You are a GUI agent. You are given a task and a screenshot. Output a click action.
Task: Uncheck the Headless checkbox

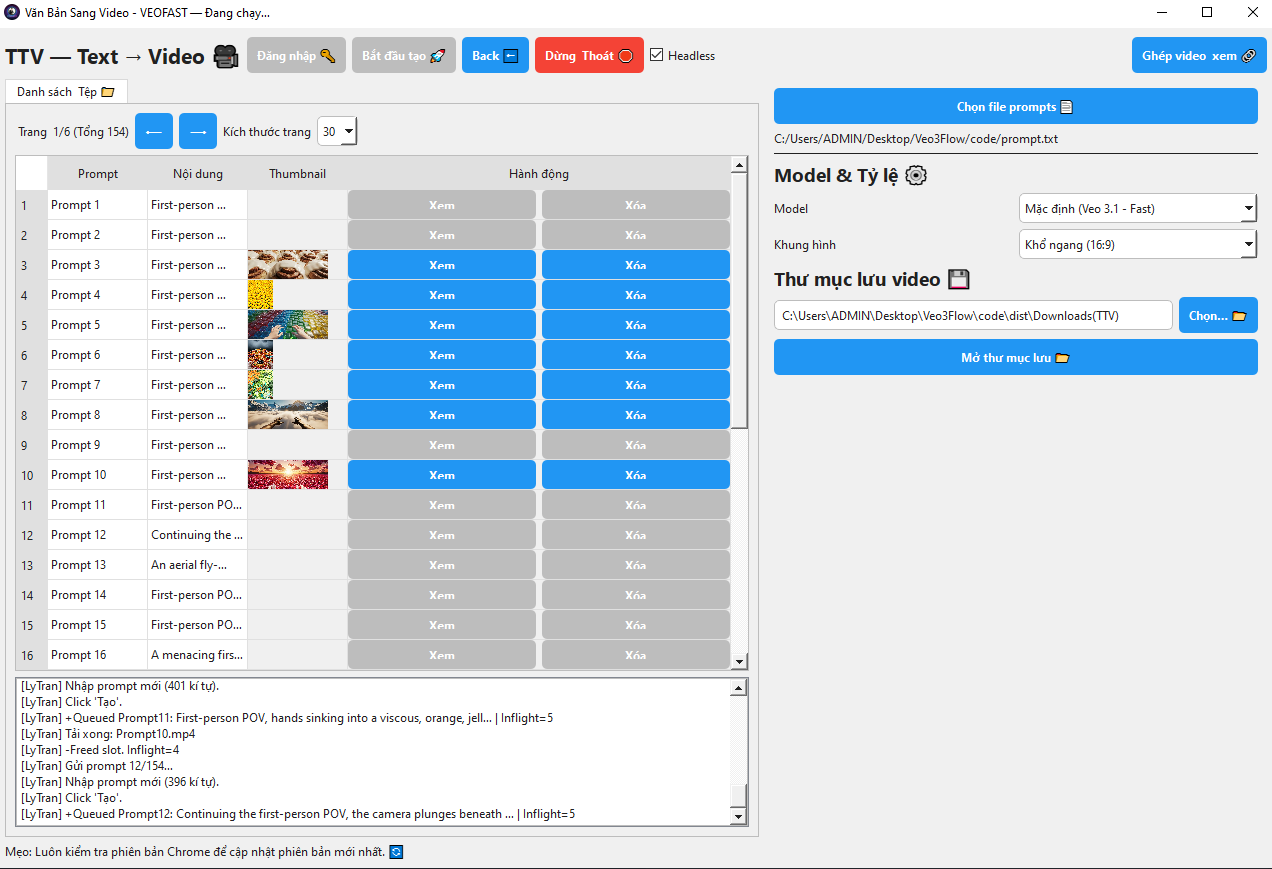(657, 56)
